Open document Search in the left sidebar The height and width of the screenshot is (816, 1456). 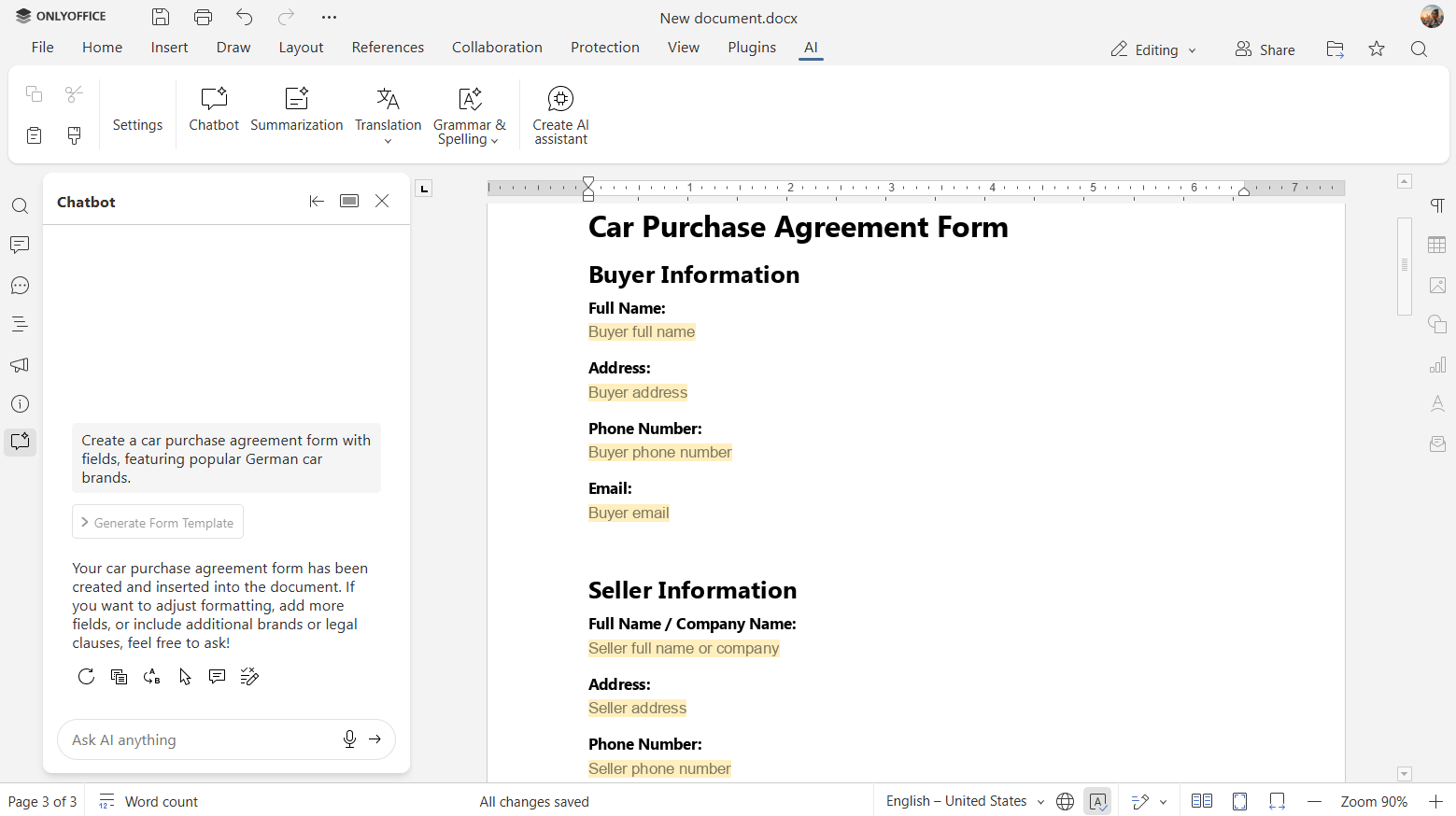21,205
